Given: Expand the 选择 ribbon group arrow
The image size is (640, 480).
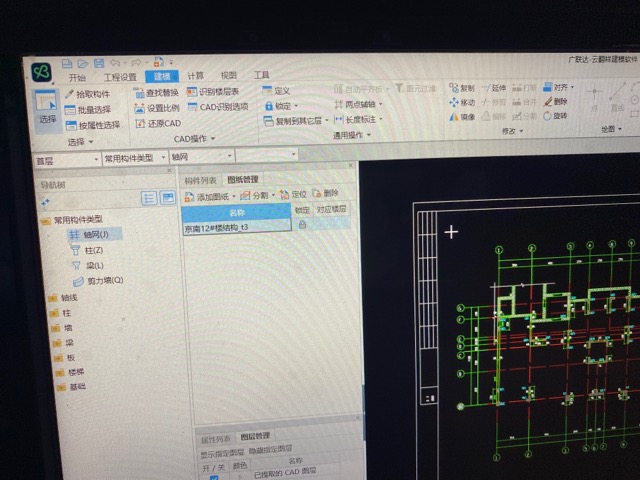Looking at the screenshot, I should (91, 142).
